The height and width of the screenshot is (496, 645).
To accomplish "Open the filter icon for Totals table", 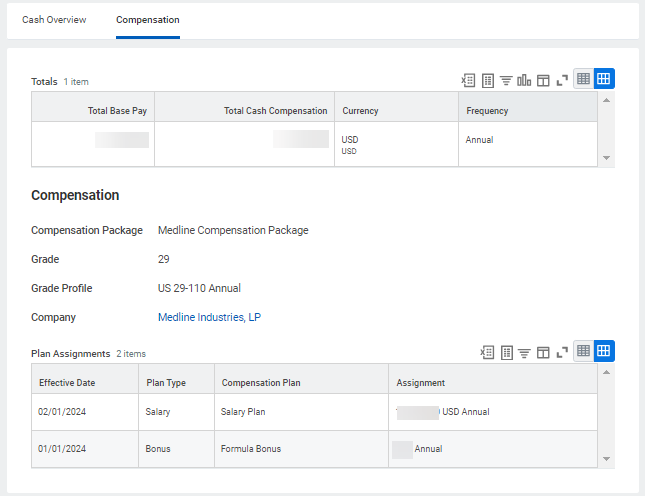I will click(x=506, y=80).
